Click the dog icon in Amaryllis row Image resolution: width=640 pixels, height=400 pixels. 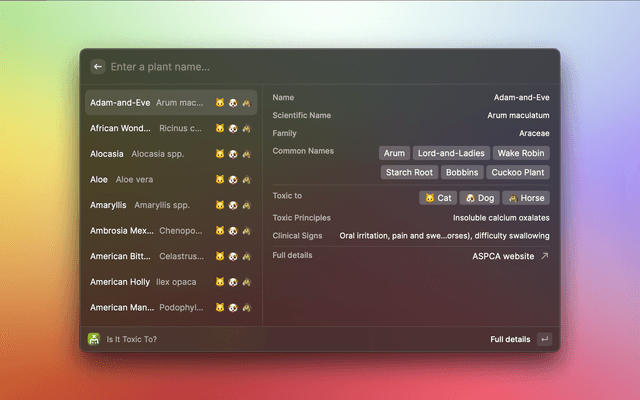tap(232, 205)
